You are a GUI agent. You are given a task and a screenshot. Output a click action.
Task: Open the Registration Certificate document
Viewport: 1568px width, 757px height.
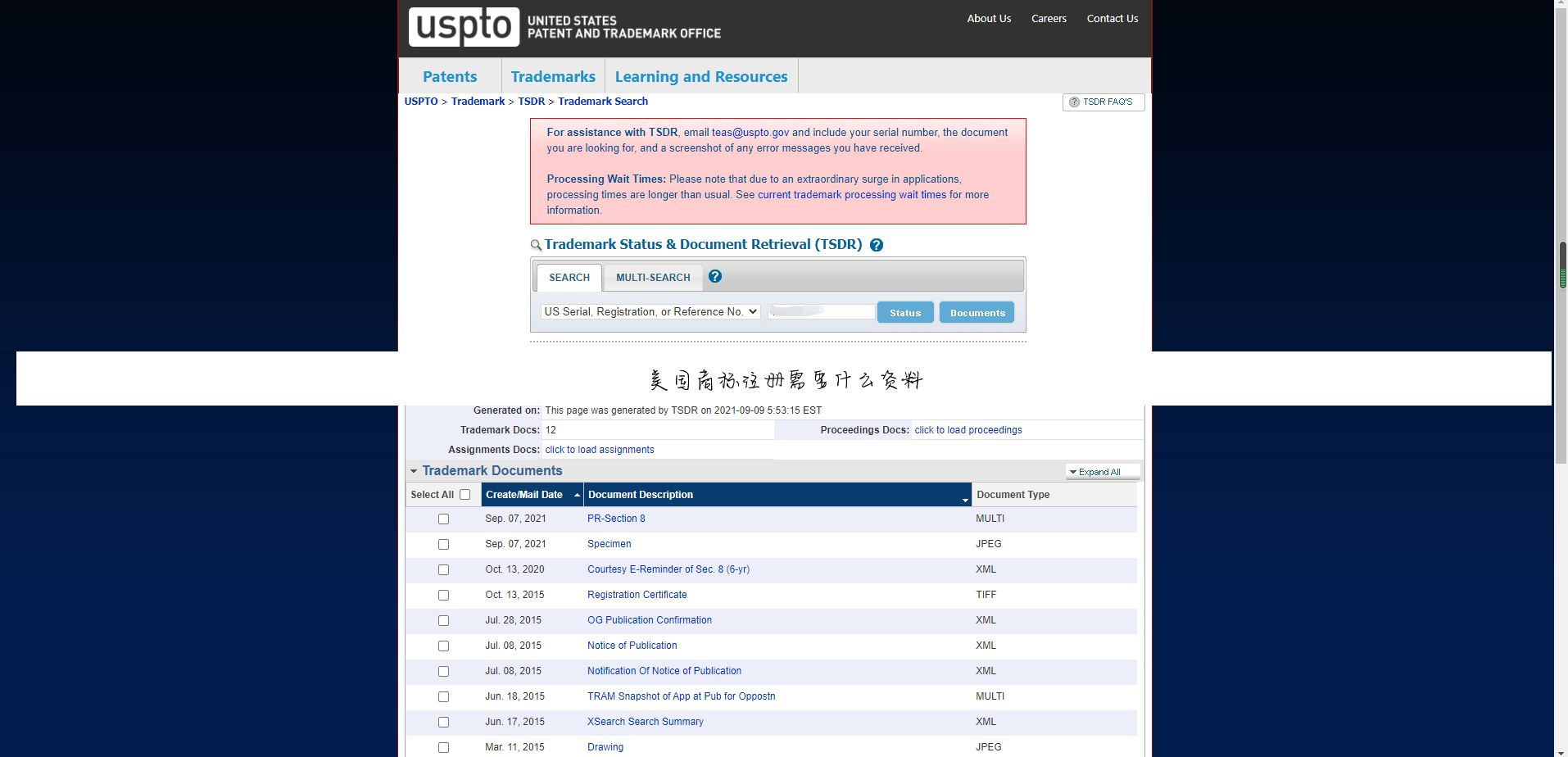pos(637,595)
